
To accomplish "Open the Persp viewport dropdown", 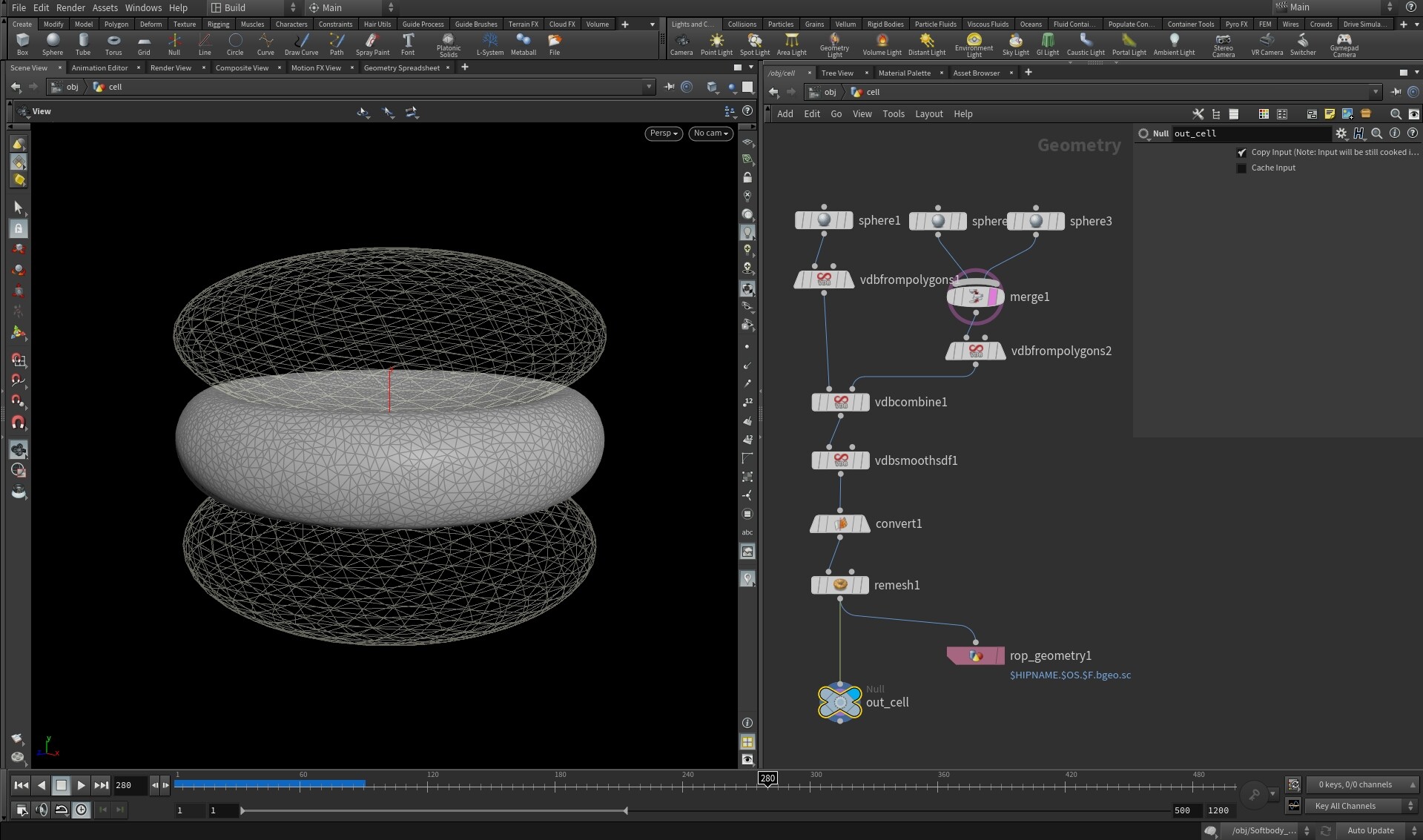I will point(663,133).
